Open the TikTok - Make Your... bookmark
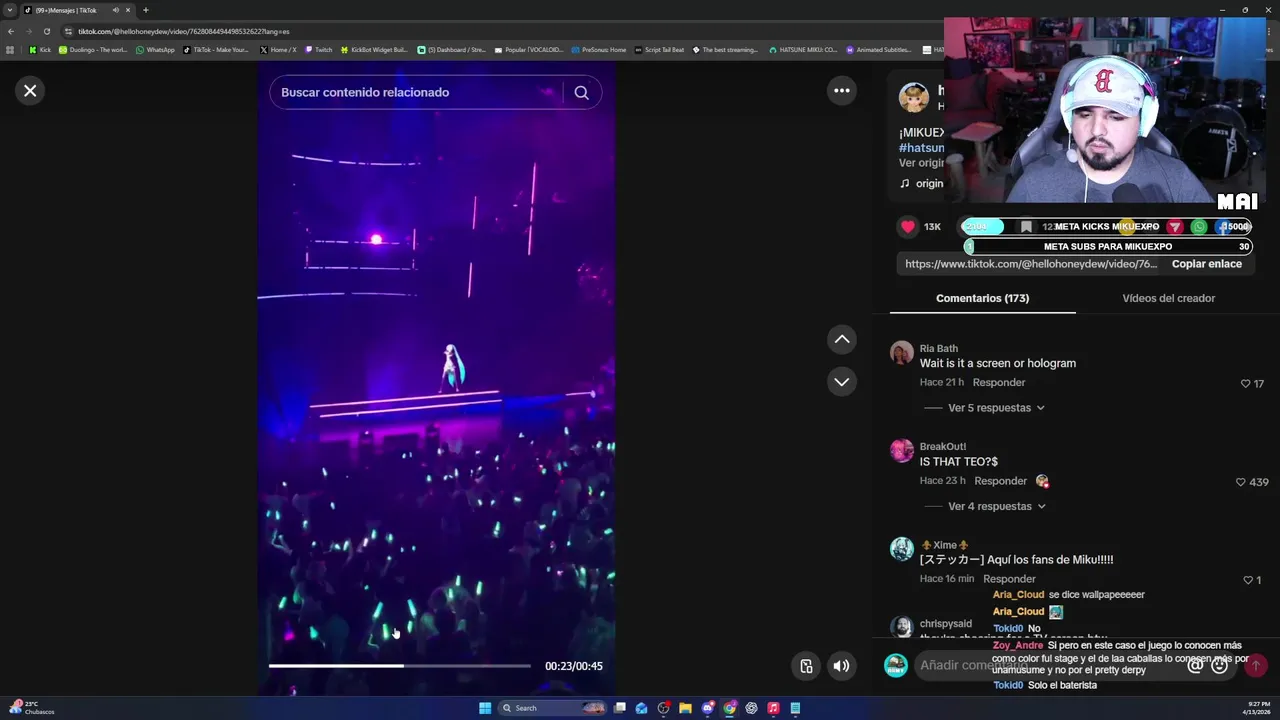 click(x=216, y=50)
